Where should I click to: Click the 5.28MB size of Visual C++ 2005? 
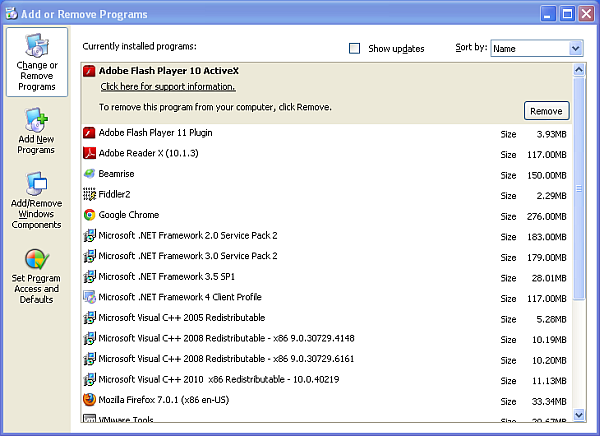click(551, 319)
